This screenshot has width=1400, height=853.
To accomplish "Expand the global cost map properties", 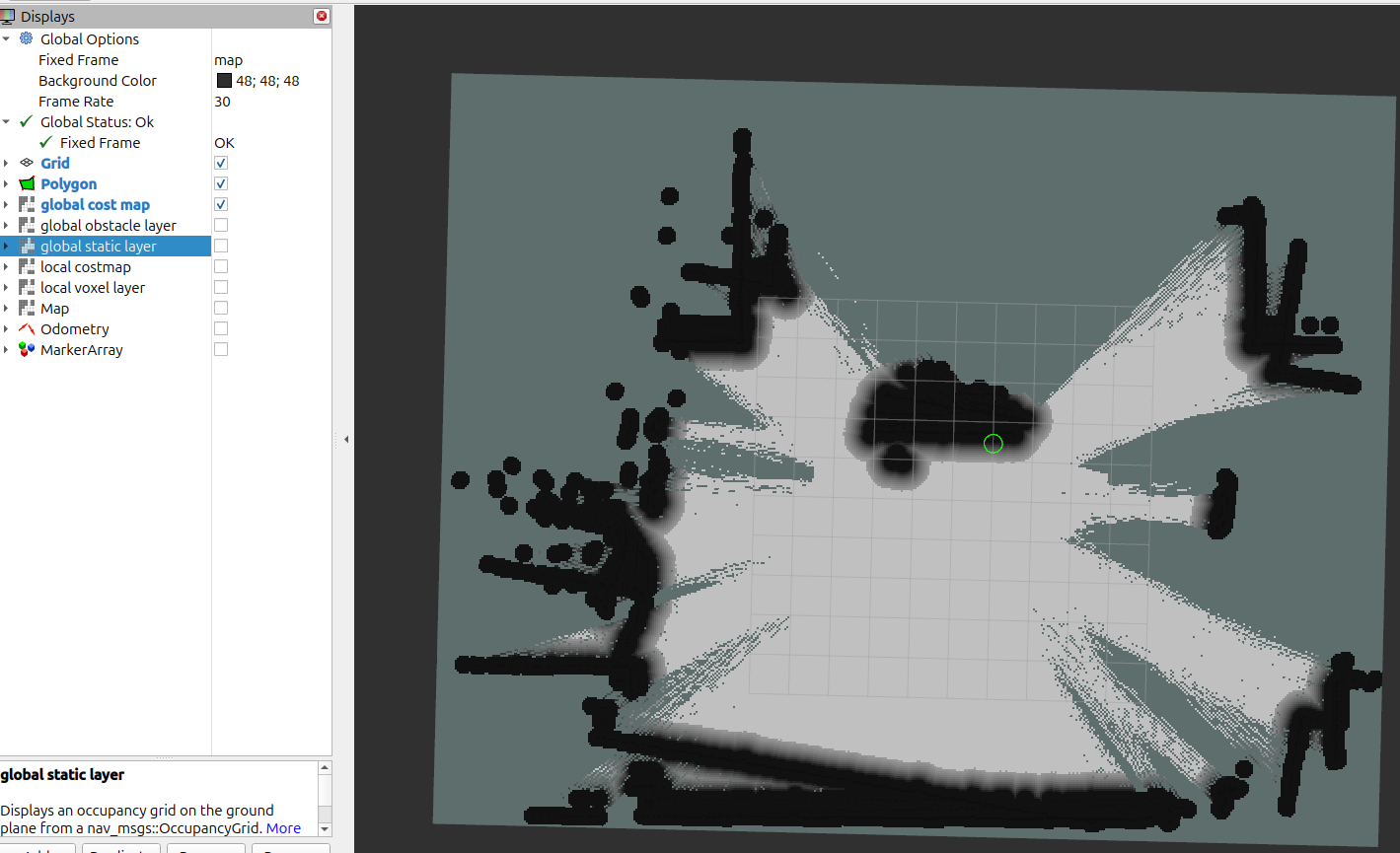I will pyautogui.click(x=6, y=204).
